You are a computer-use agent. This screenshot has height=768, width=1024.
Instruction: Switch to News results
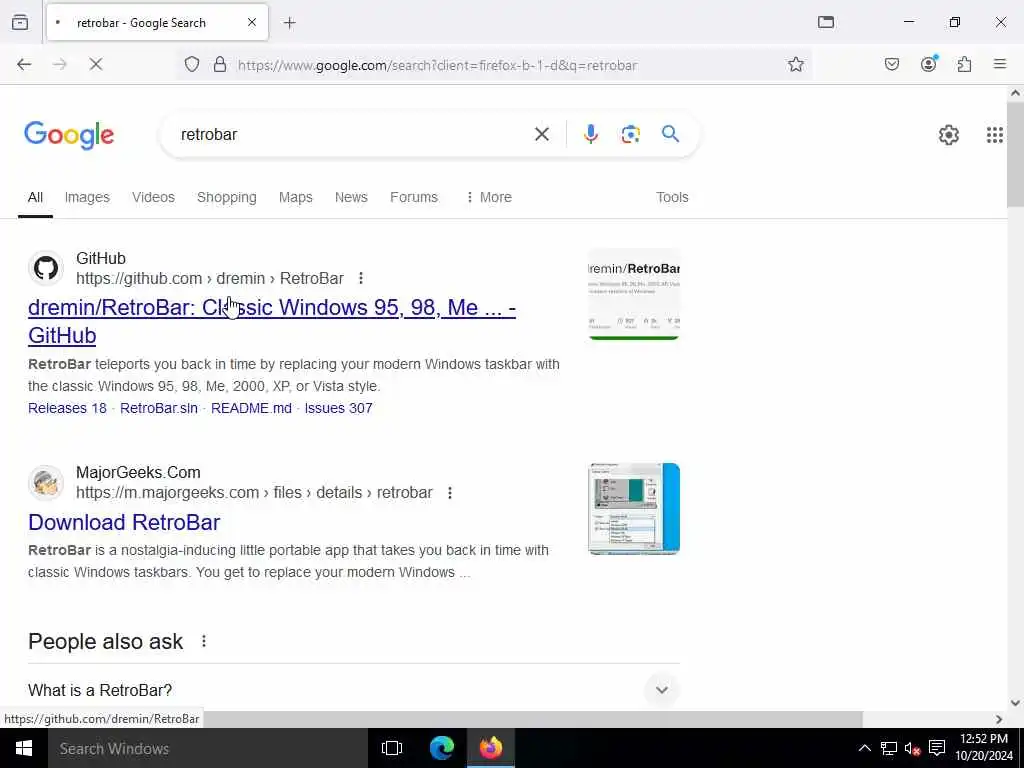pyautogui.click(x=351, y=197)
